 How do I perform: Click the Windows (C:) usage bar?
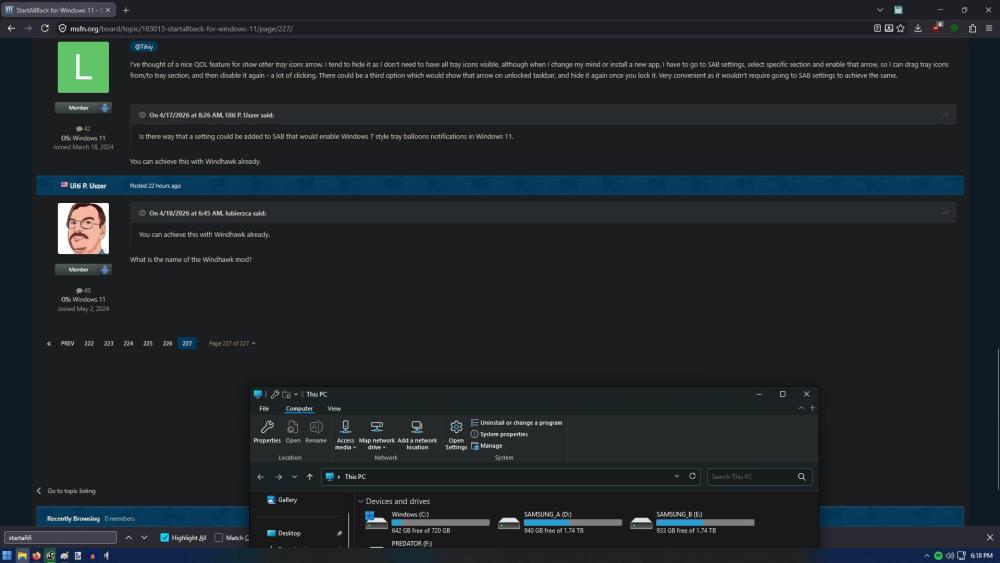[x=440, y=523]
